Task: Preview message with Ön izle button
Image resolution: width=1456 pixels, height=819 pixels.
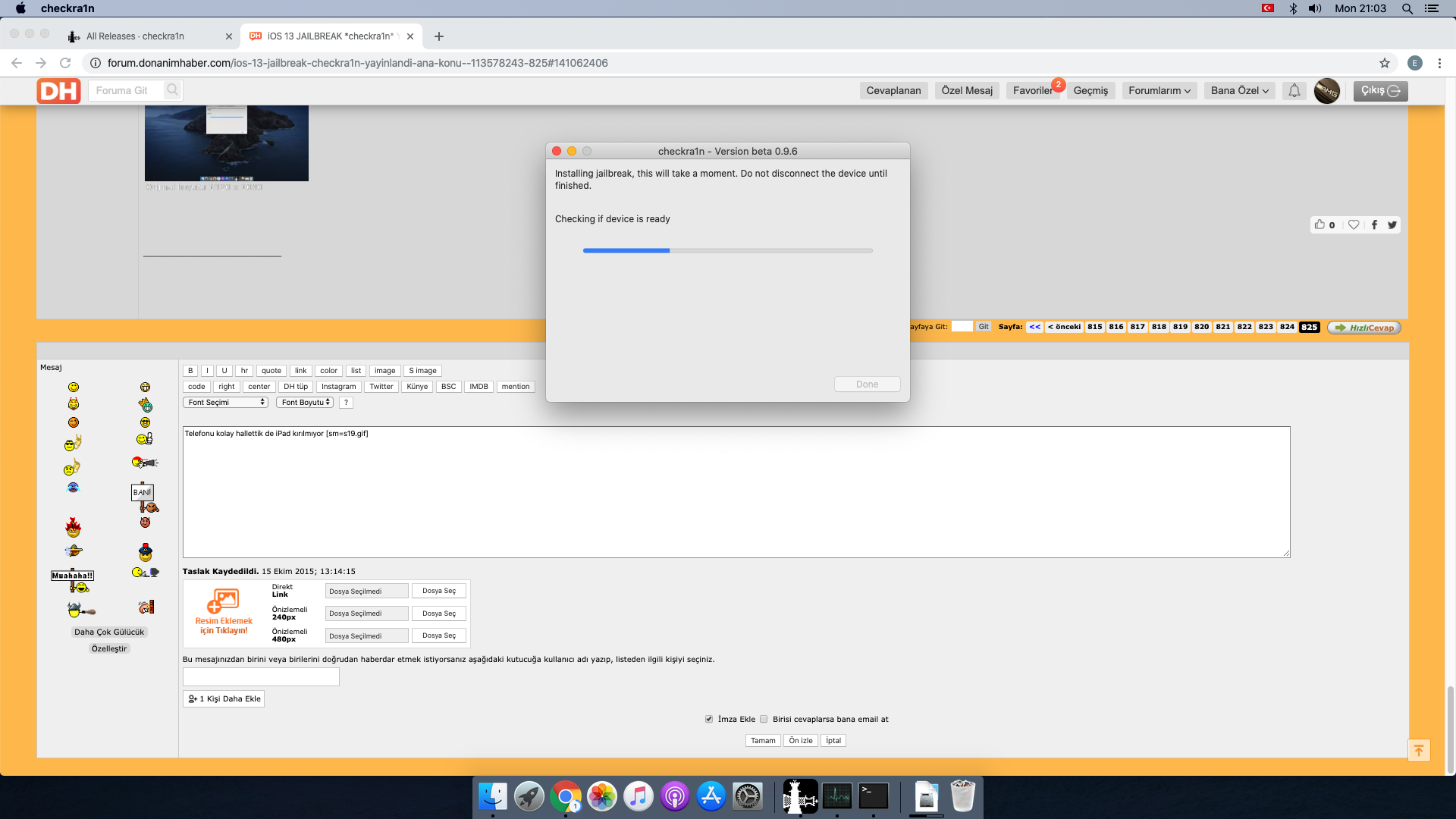Action: 801,741
